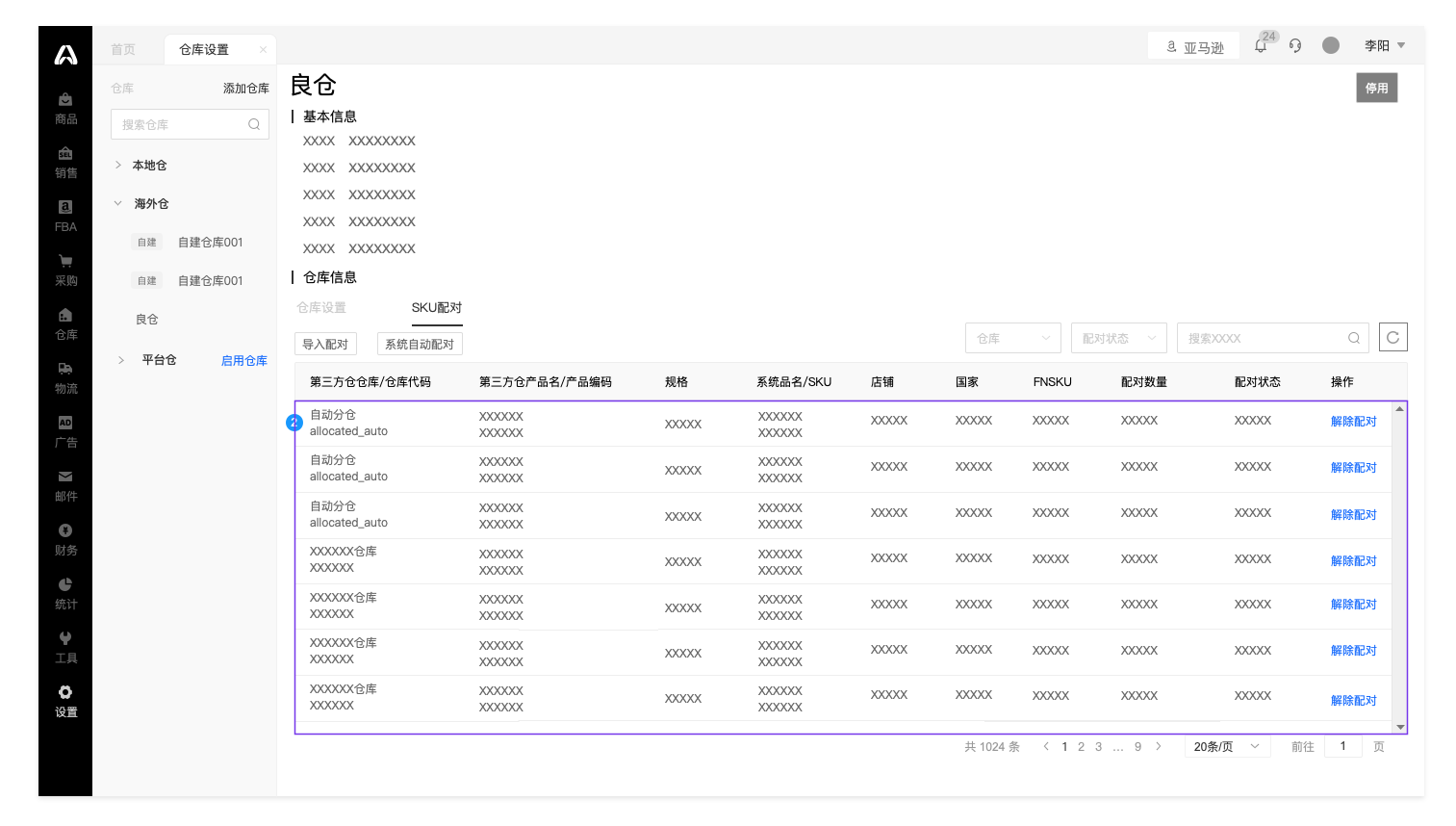This screenshot has height=826, width=1456.
Task: Click the refresh table button
Action: click(1393, 337)
